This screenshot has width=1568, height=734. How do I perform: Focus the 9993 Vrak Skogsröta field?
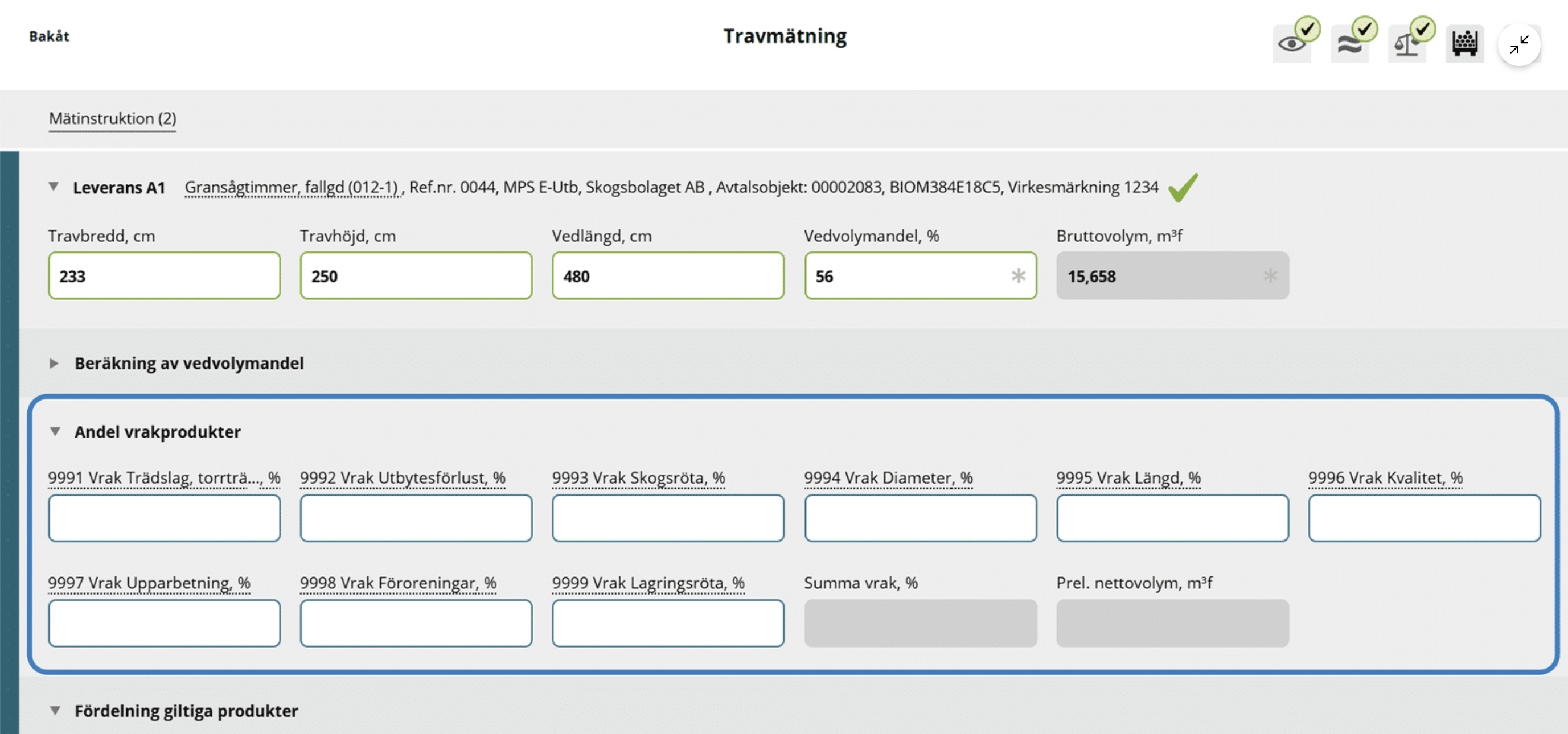point(668,518)
